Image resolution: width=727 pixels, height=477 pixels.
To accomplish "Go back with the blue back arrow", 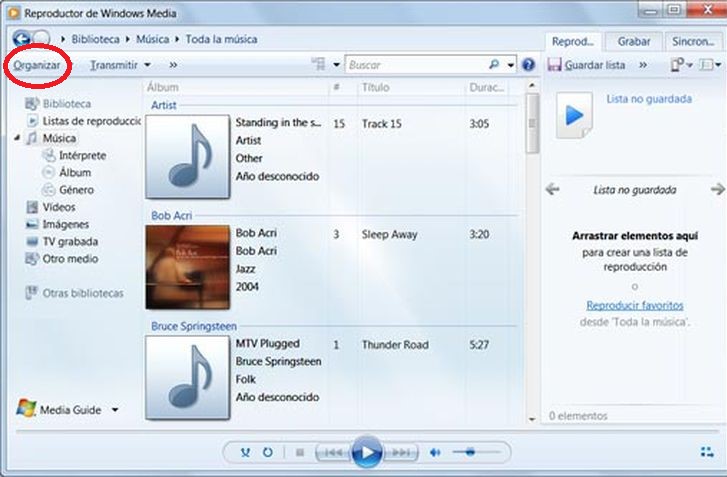I will 21,39.
